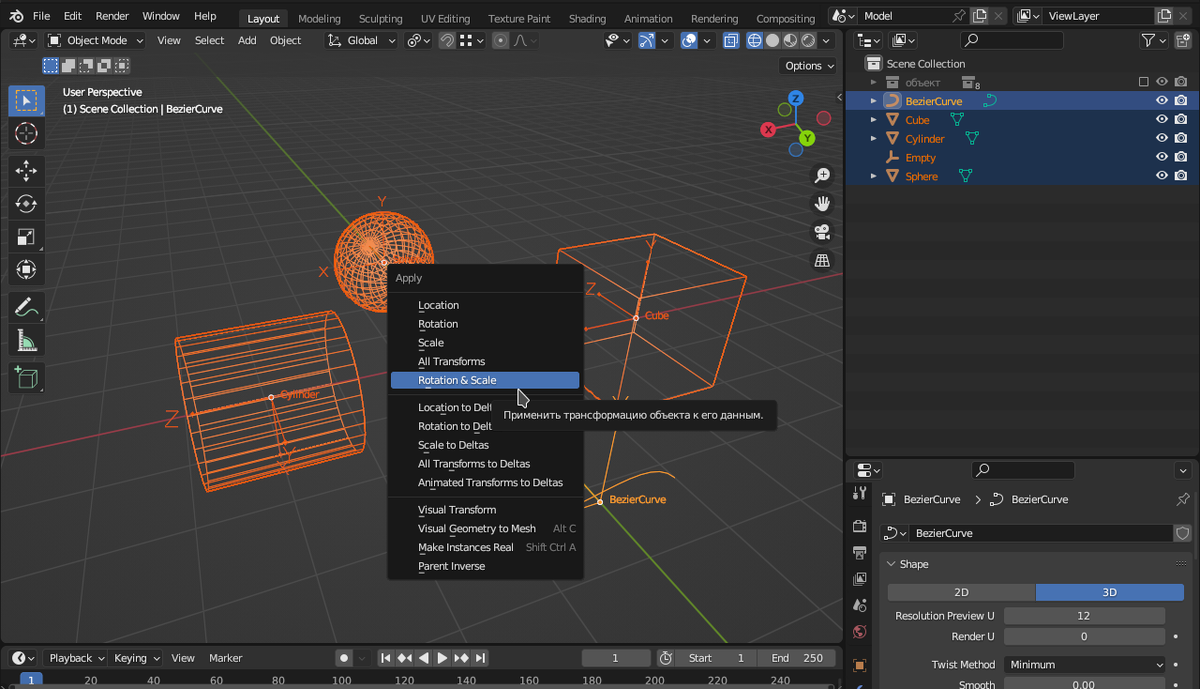This screenshot has height=689, width=1200.
Task: Disable rendering for the Cylinder object
Action: 1181,139
